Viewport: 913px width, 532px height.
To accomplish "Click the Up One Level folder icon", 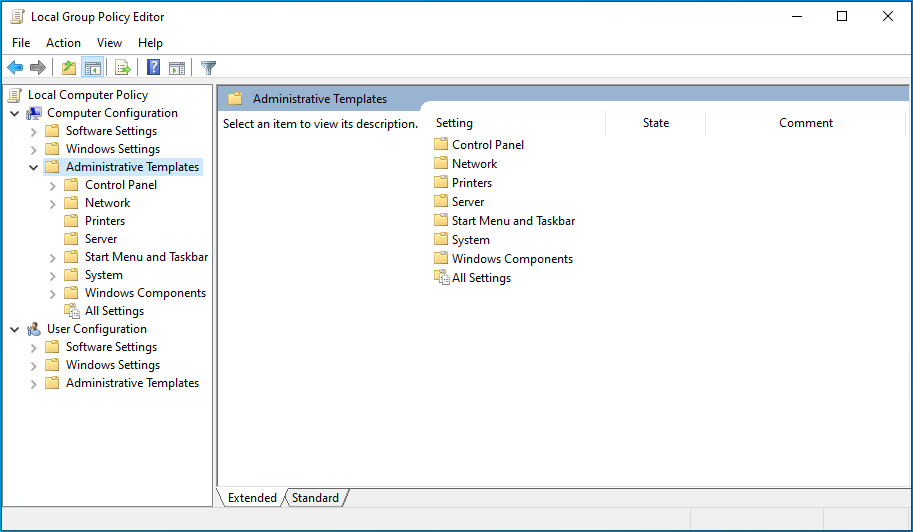I will pyautogui.click(x=68, y=68).
